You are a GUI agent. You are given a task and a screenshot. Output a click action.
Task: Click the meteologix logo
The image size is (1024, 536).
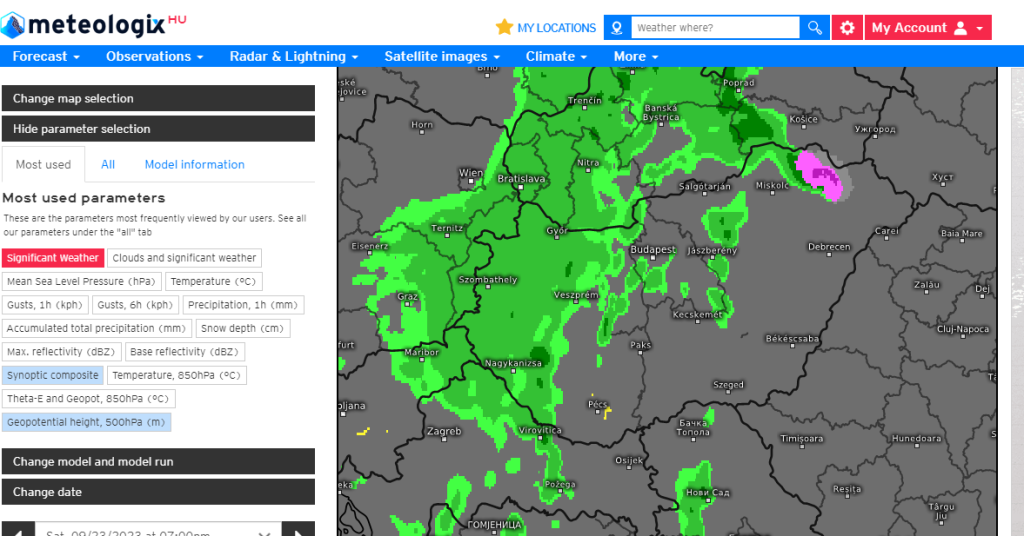pyautogui.click(x=96, y=26)
